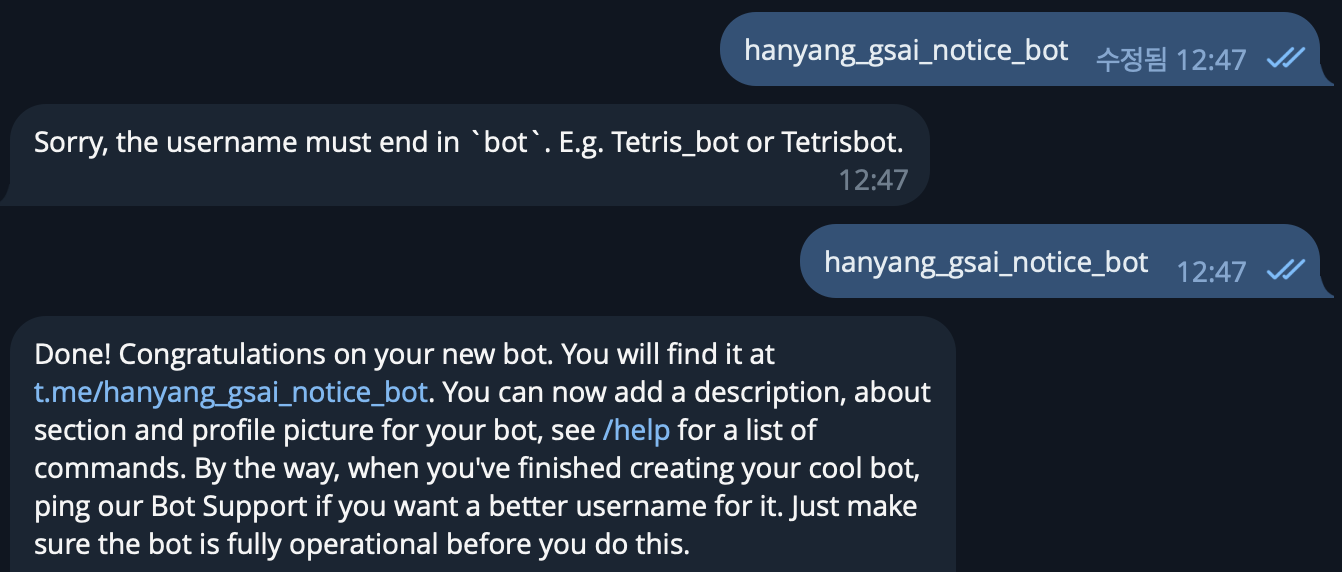Select the 'Sorry, the username must end' message
The height and width of the screenshot is (572, 1342).
point(465,155)
